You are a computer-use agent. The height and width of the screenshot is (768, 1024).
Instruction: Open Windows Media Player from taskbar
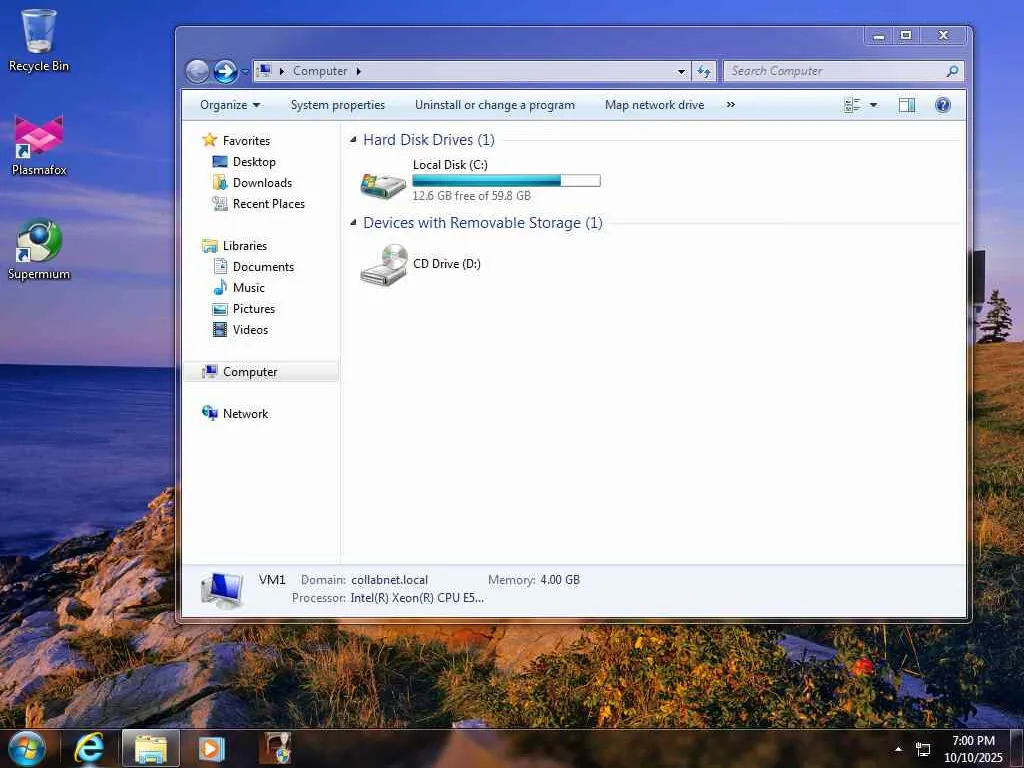[x=212, y=748]
